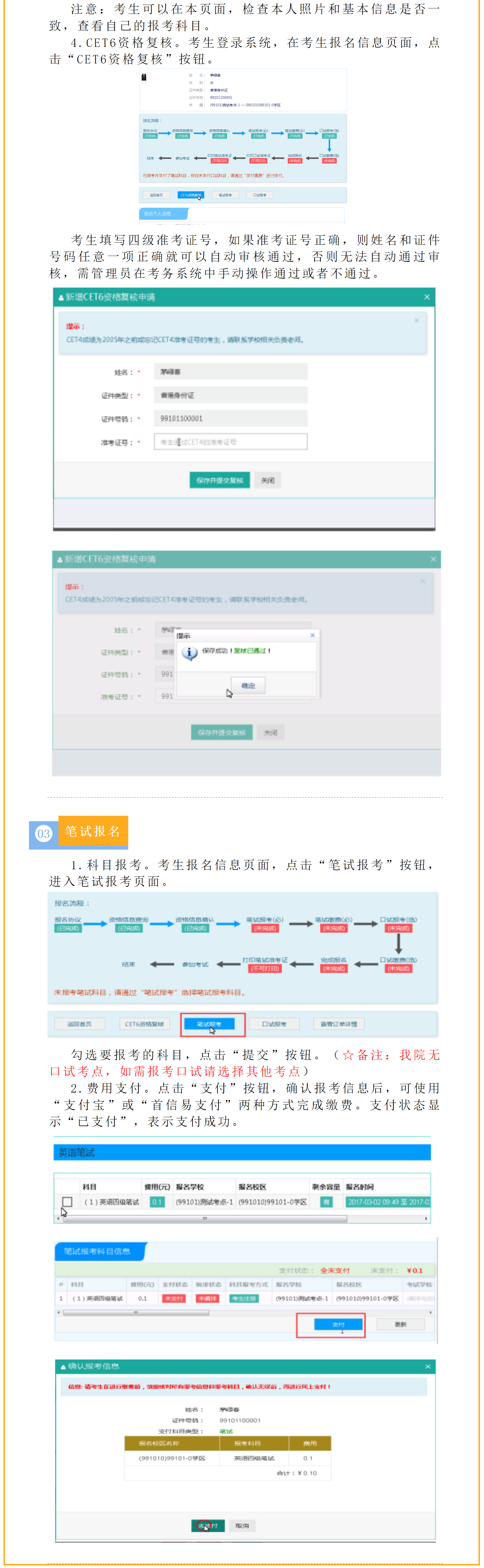The height and width of the screenshot is (1568, 484).
Task: Click the 更新 button beside 支付
Action: point(400,1324)
